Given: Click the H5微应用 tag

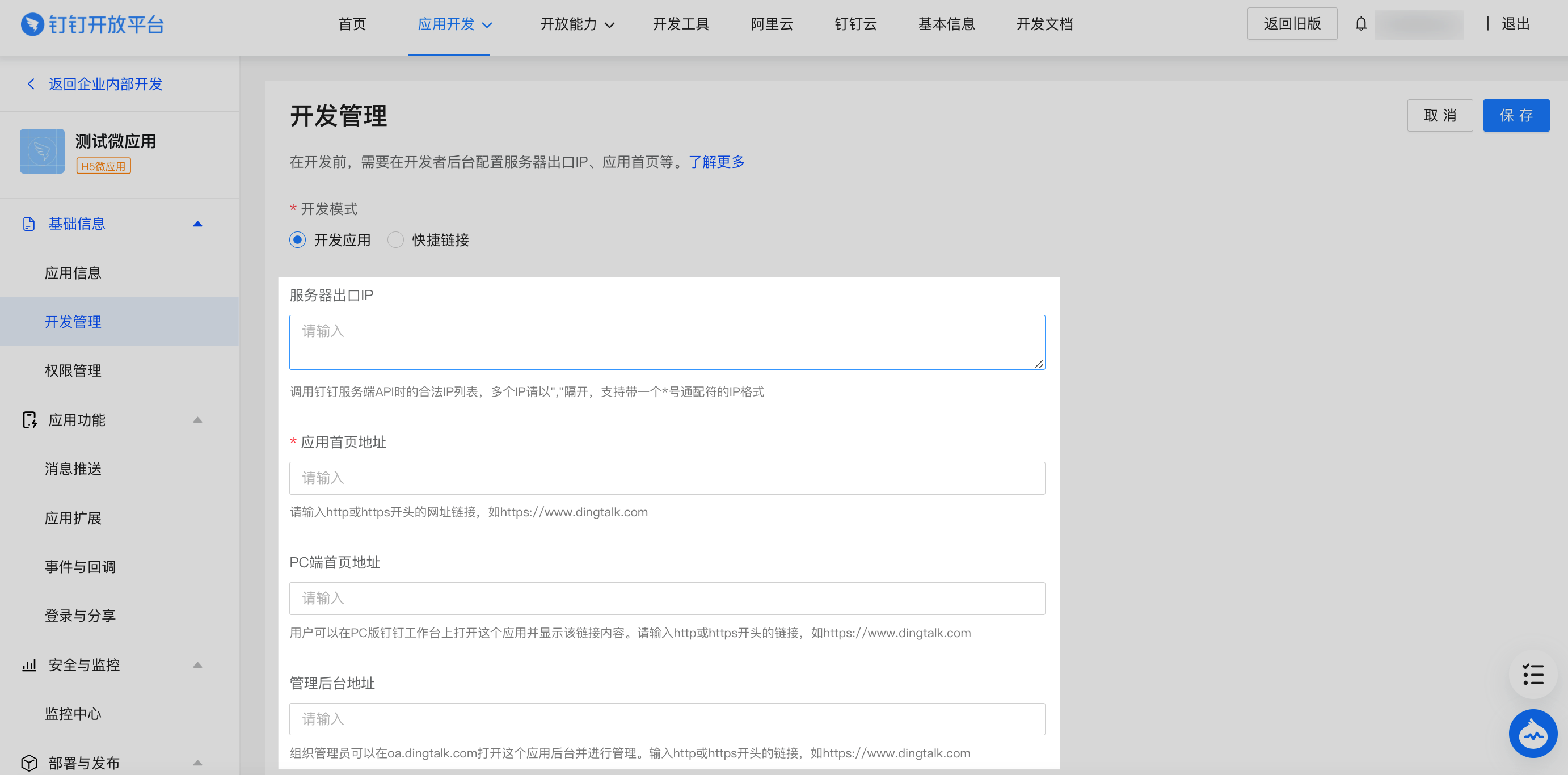Looking at the screenshot, I should click(x=103, y=166).
